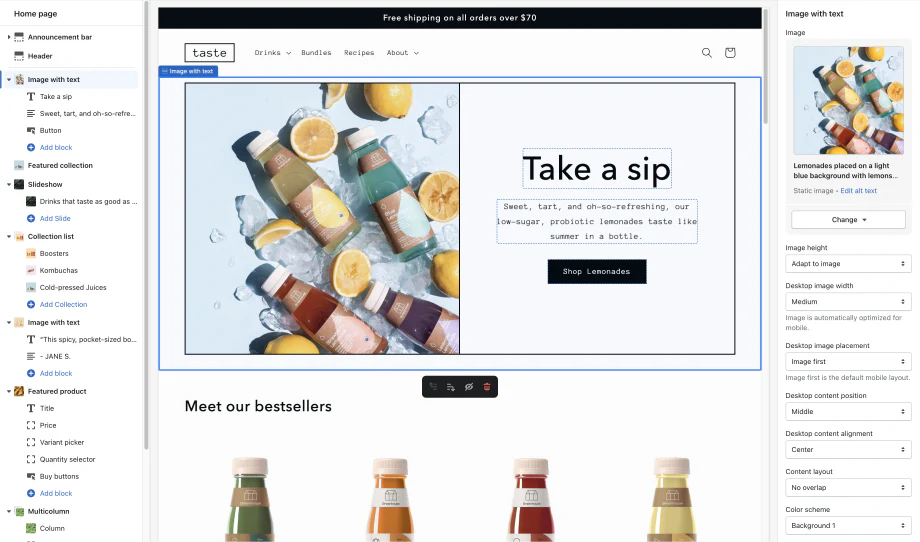Expand the Announcement bar section
920x542 pixels.
coord(9,37)
